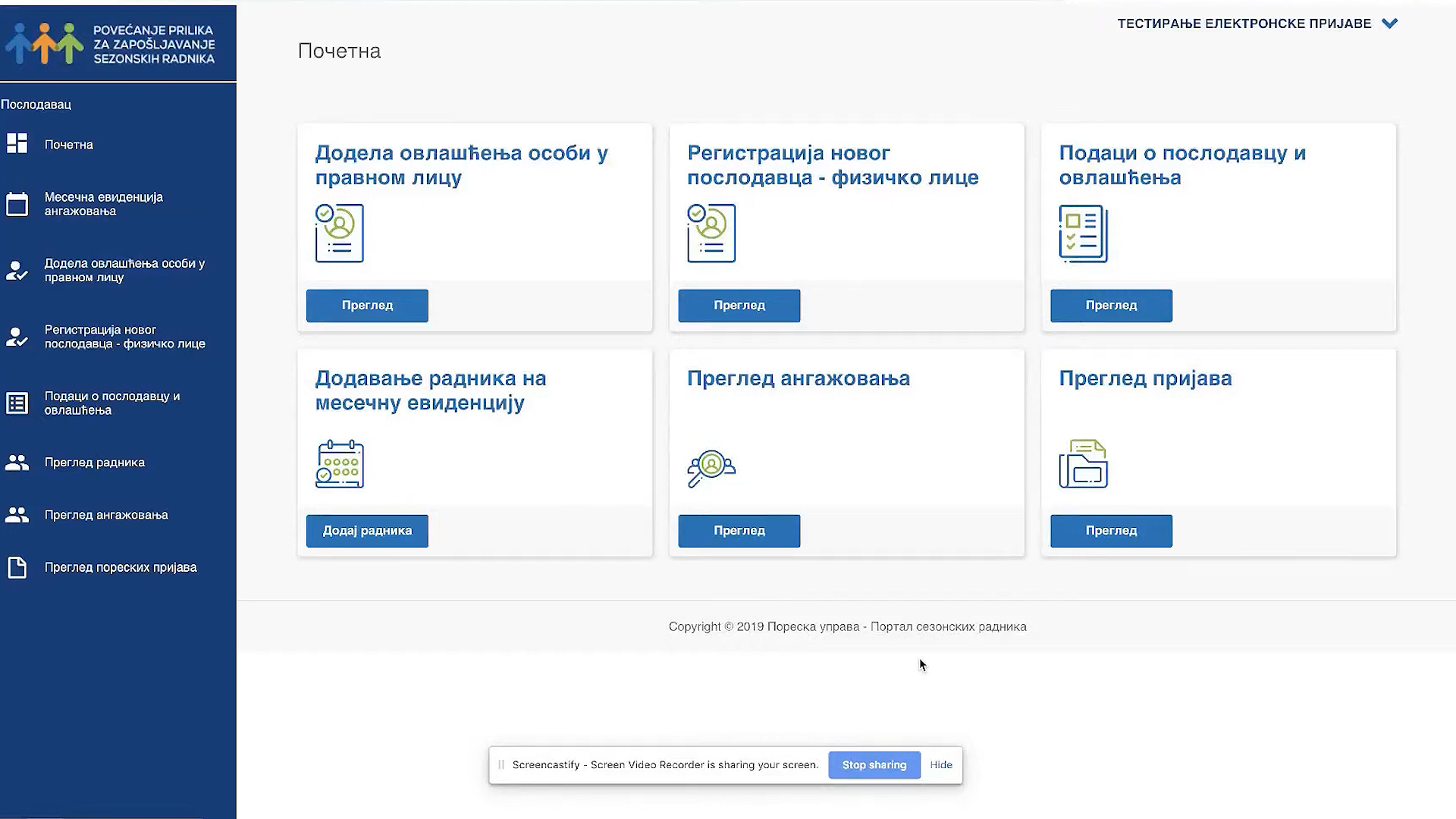Click the new employer registration icon
The image size is (1456, 819).
pyautogui.click(x=710, y=232)
